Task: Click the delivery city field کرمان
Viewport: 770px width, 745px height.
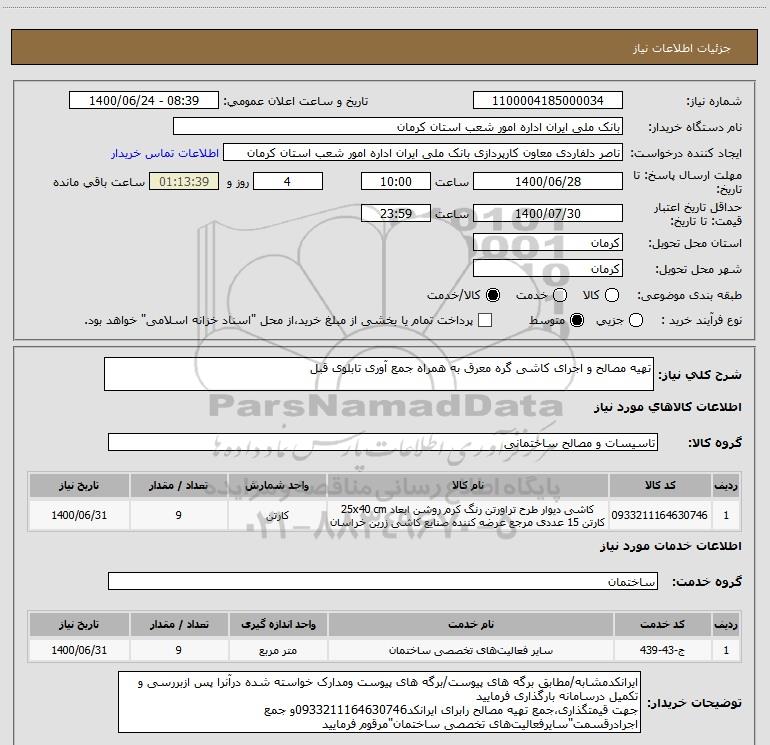Action: click(548, 269)
